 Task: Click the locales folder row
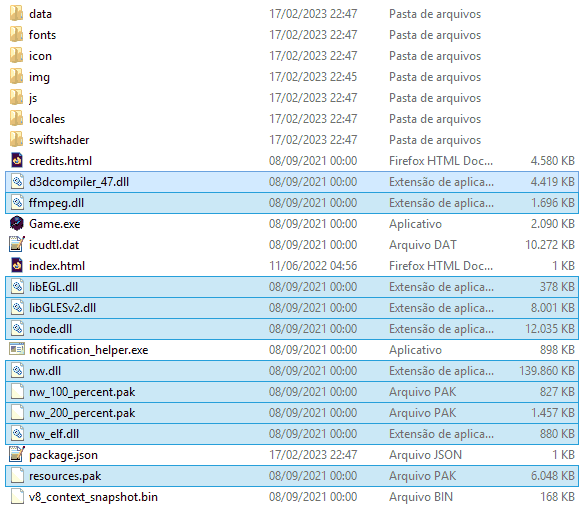292,119
